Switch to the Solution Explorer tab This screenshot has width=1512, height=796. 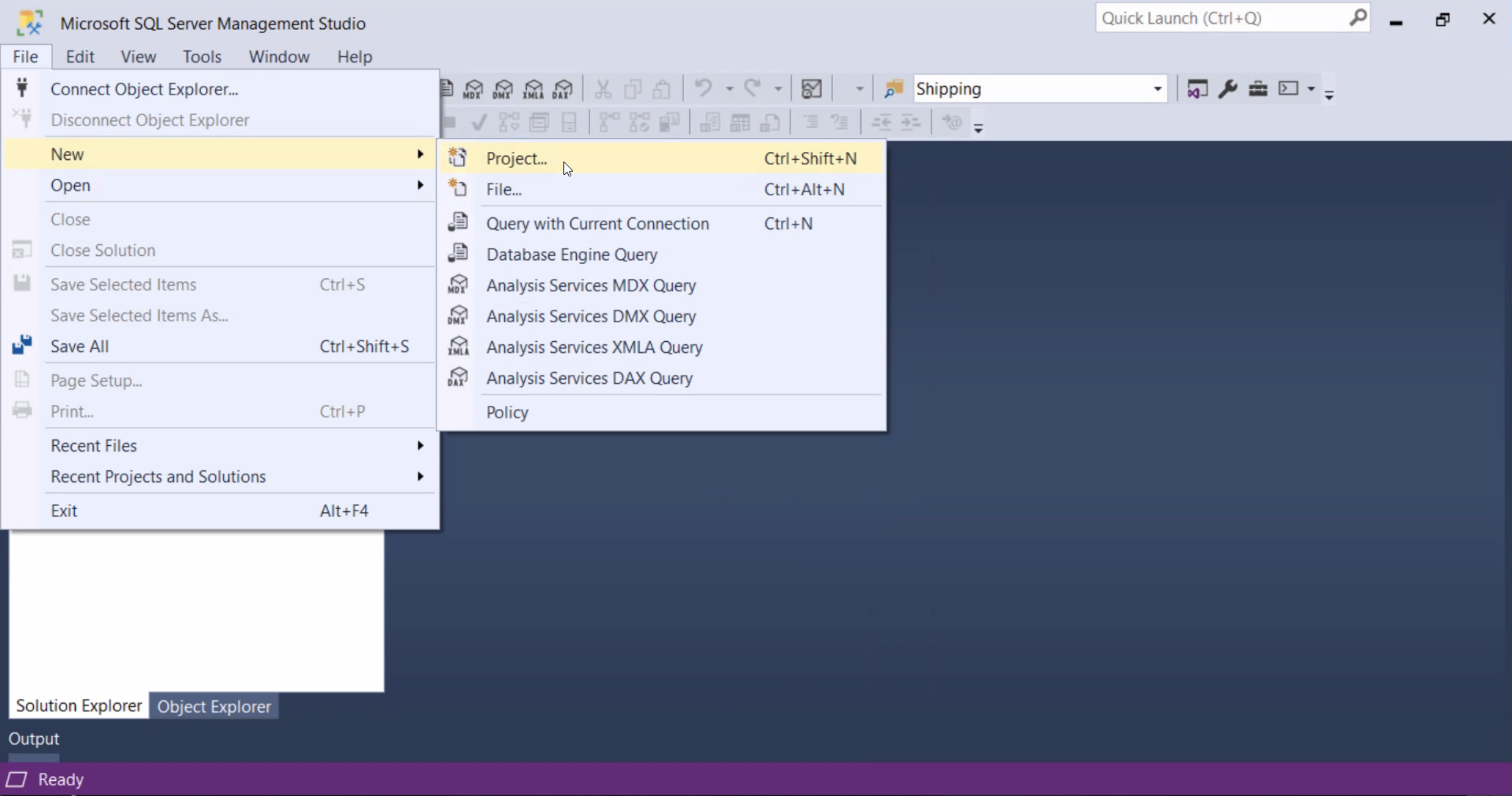(79, 706)
